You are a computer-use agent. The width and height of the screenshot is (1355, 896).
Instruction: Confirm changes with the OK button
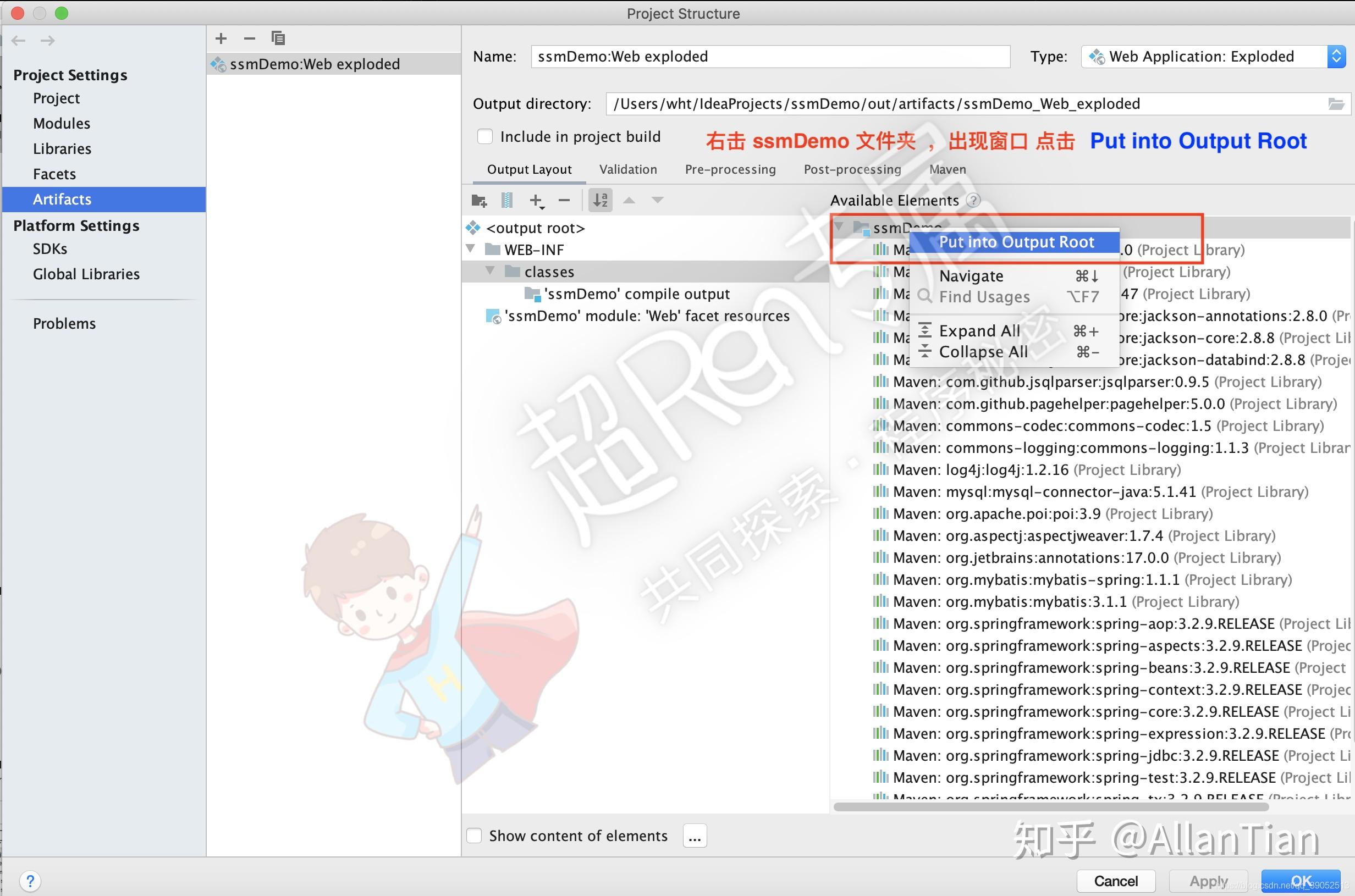pos(1301,881)
